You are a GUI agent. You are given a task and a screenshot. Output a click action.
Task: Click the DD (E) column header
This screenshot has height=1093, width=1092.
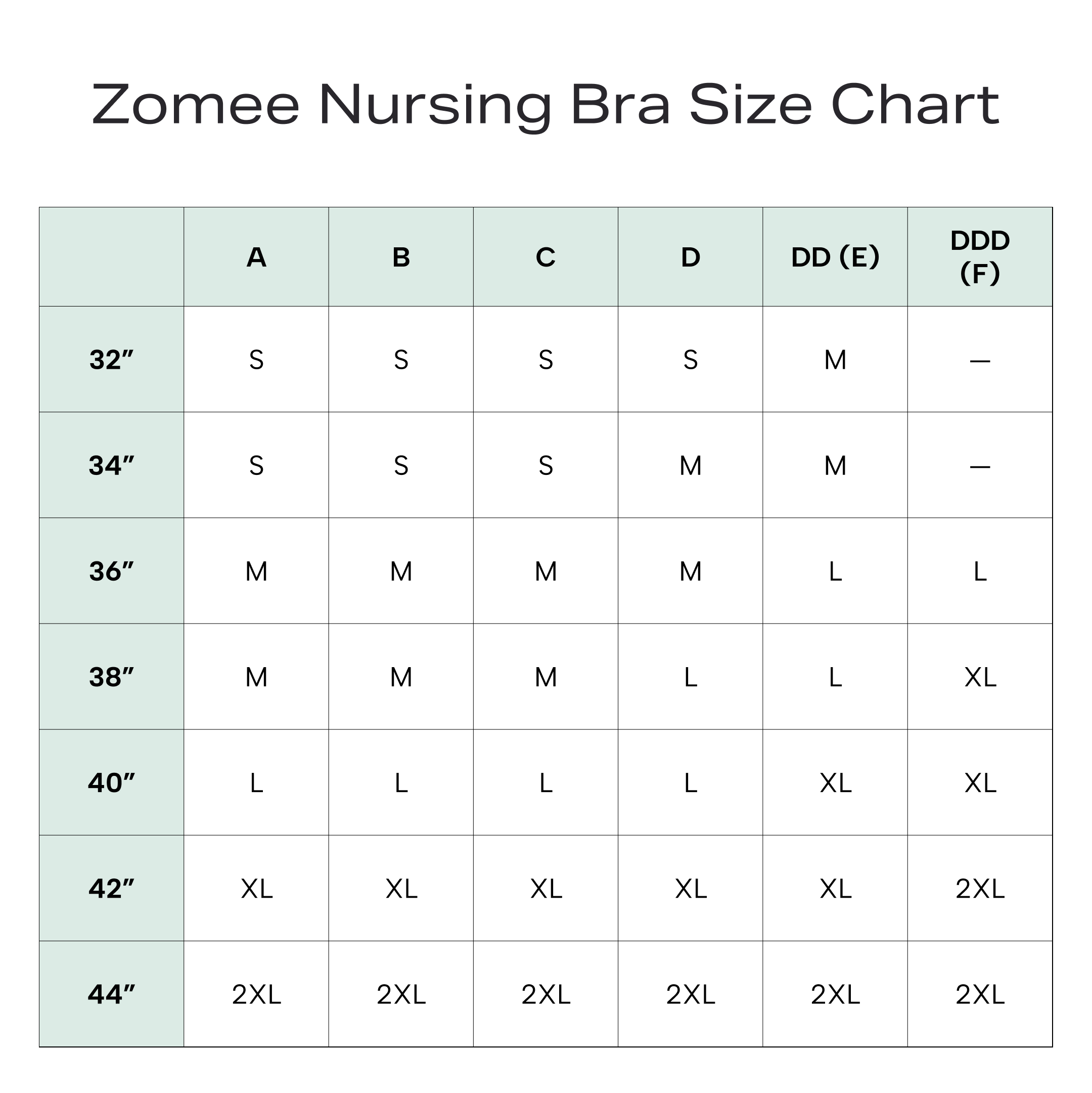click(x=835, y=257)
